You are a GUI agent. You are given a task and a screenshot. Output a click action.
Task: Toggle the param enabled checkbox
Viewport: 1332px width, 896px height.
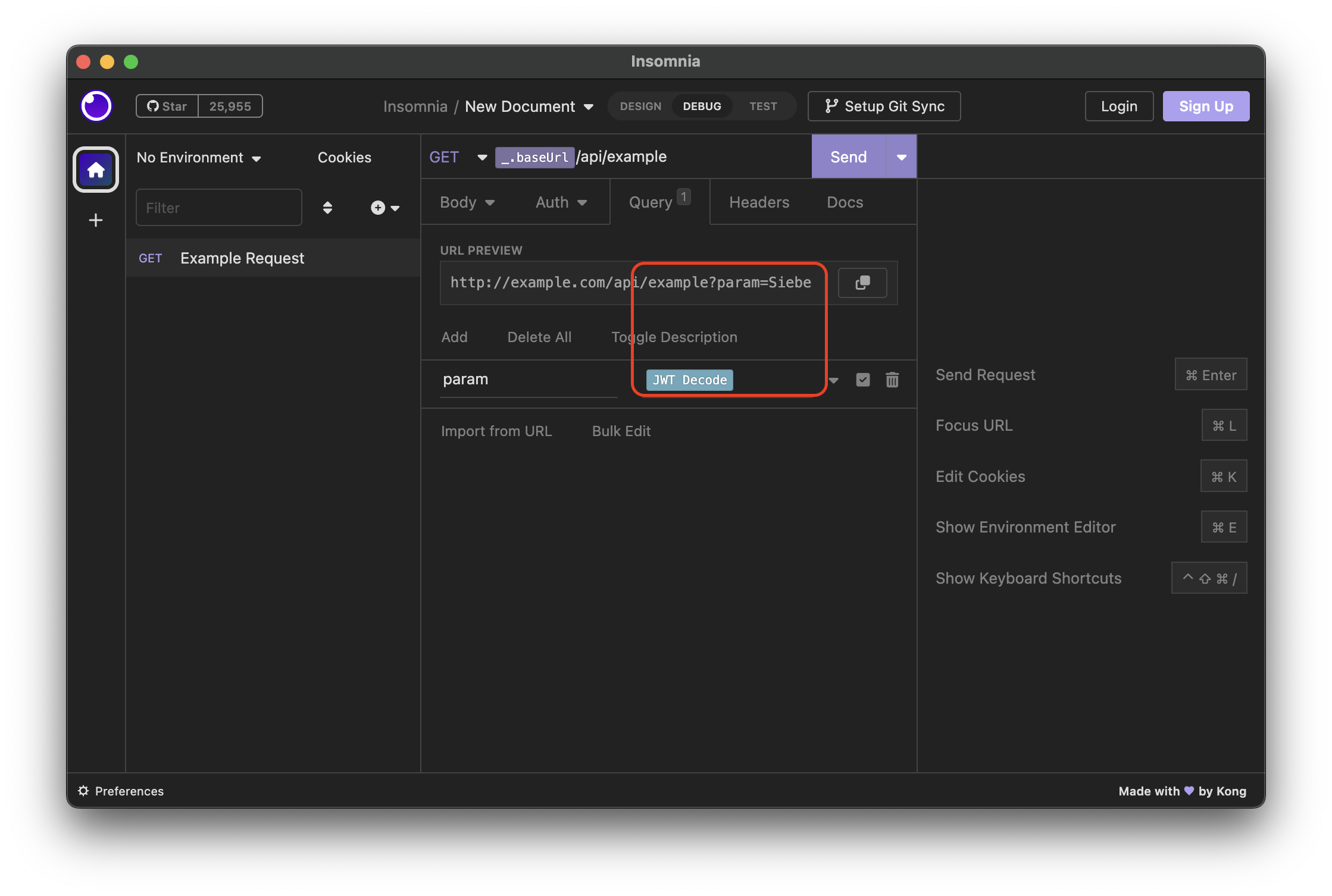click(x=862, y=380)
